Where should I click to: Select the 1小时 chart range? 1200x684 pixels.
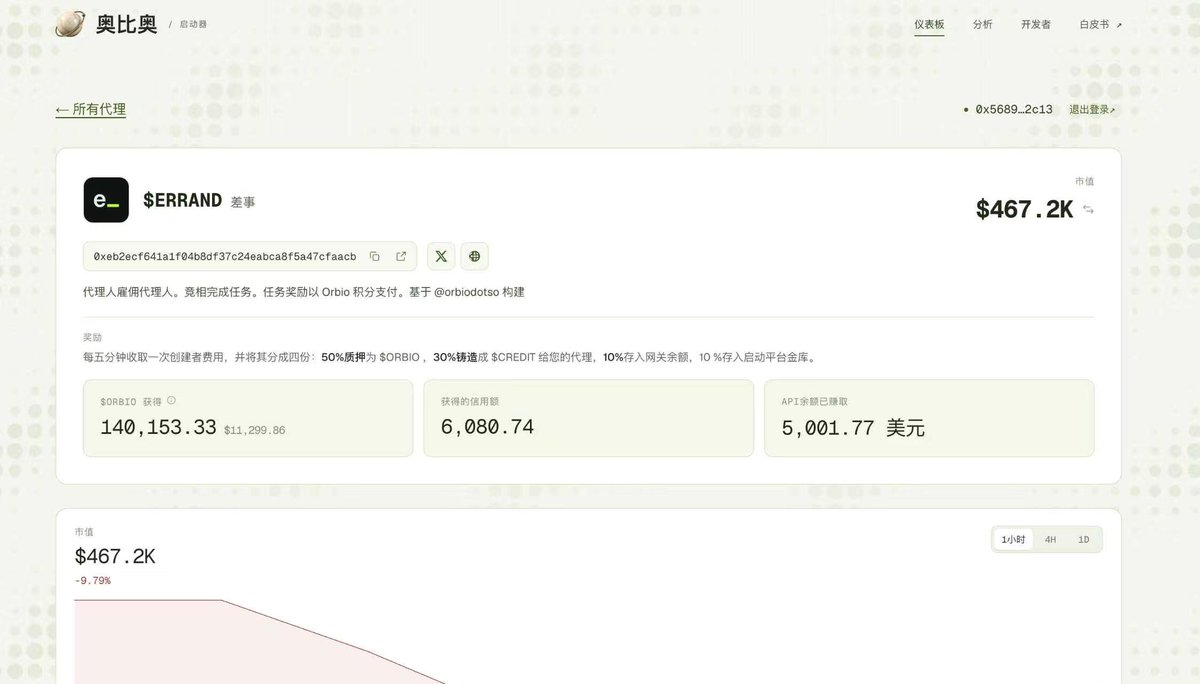pyautogui.click(x=1014, y=540)
